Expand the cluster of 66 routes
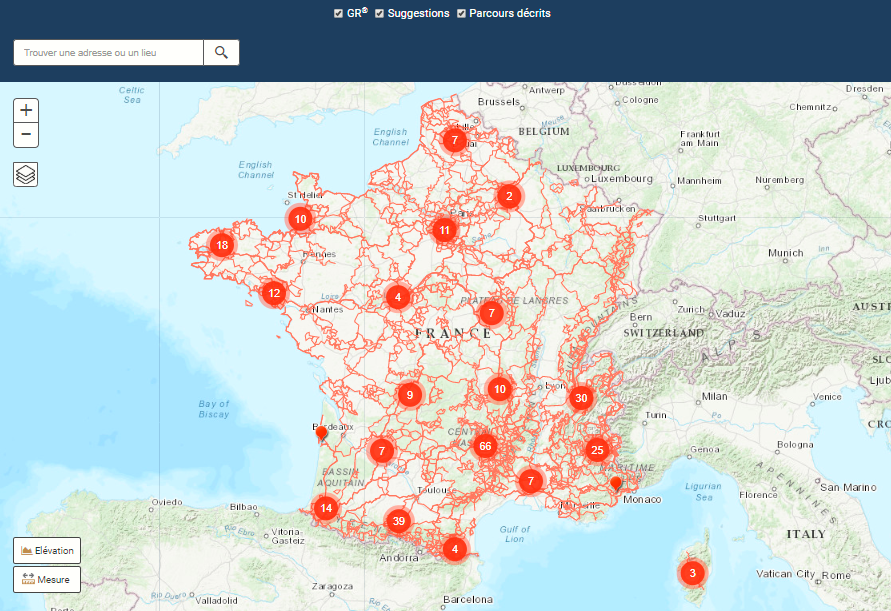This screenshot has height=611, width=891. [485, 446]
